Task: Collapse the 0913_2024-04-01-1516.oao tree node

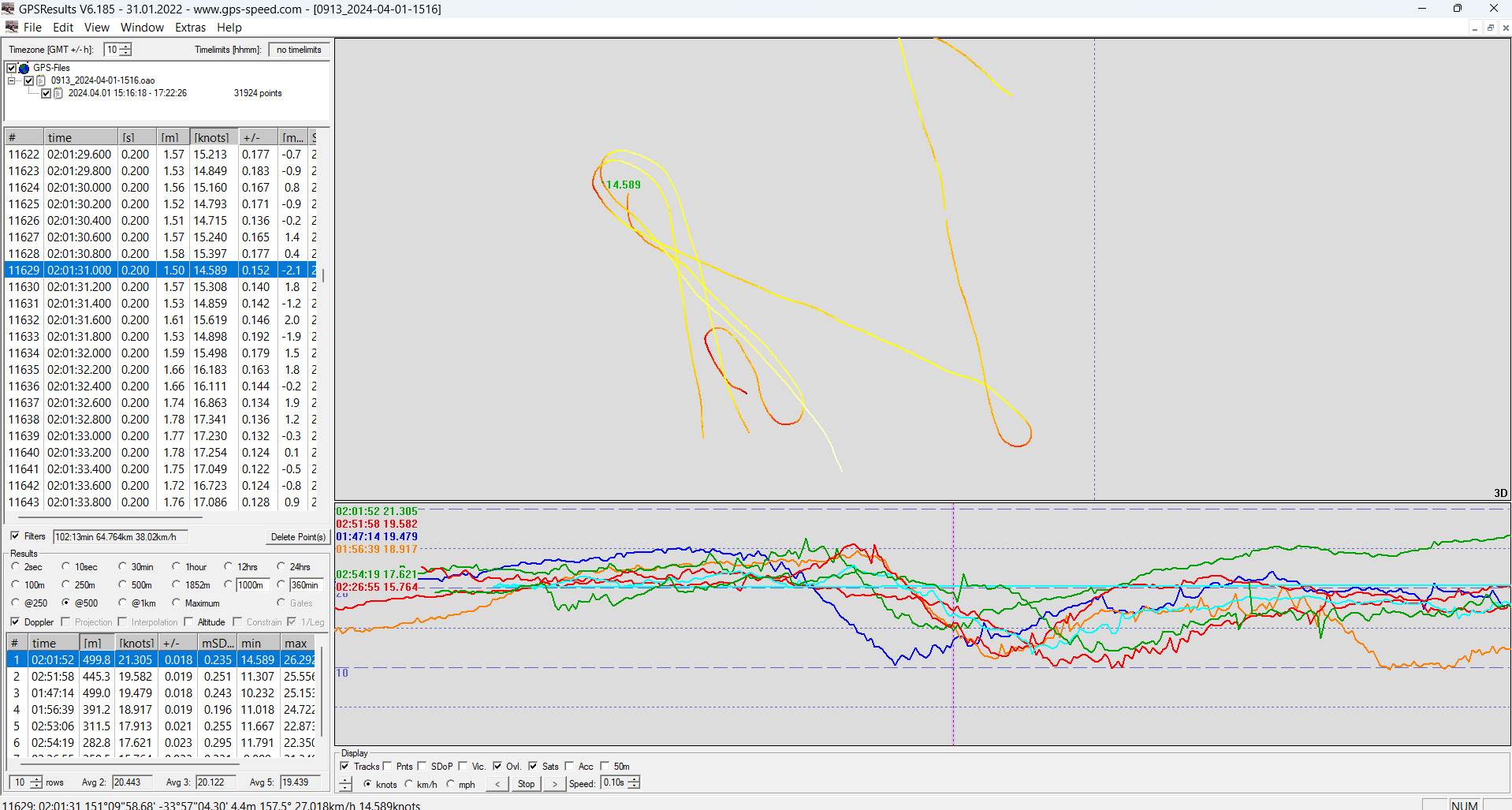Action: pyautogui.click(x=12, y=80)
